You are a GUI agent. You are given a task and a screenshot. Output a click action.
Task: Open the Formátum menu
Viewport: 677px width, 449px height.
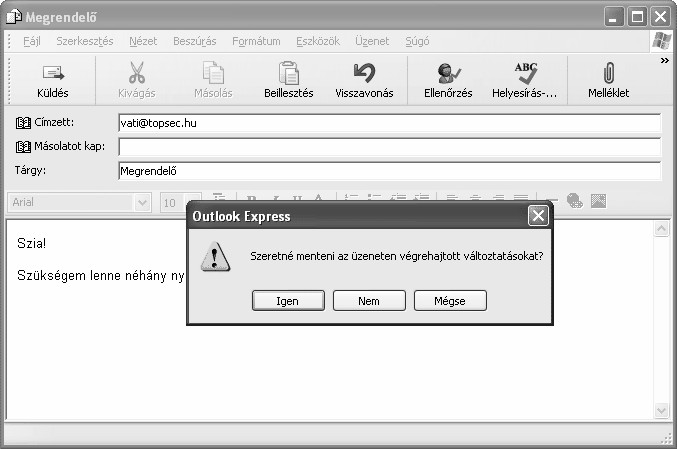click(256, 41)
